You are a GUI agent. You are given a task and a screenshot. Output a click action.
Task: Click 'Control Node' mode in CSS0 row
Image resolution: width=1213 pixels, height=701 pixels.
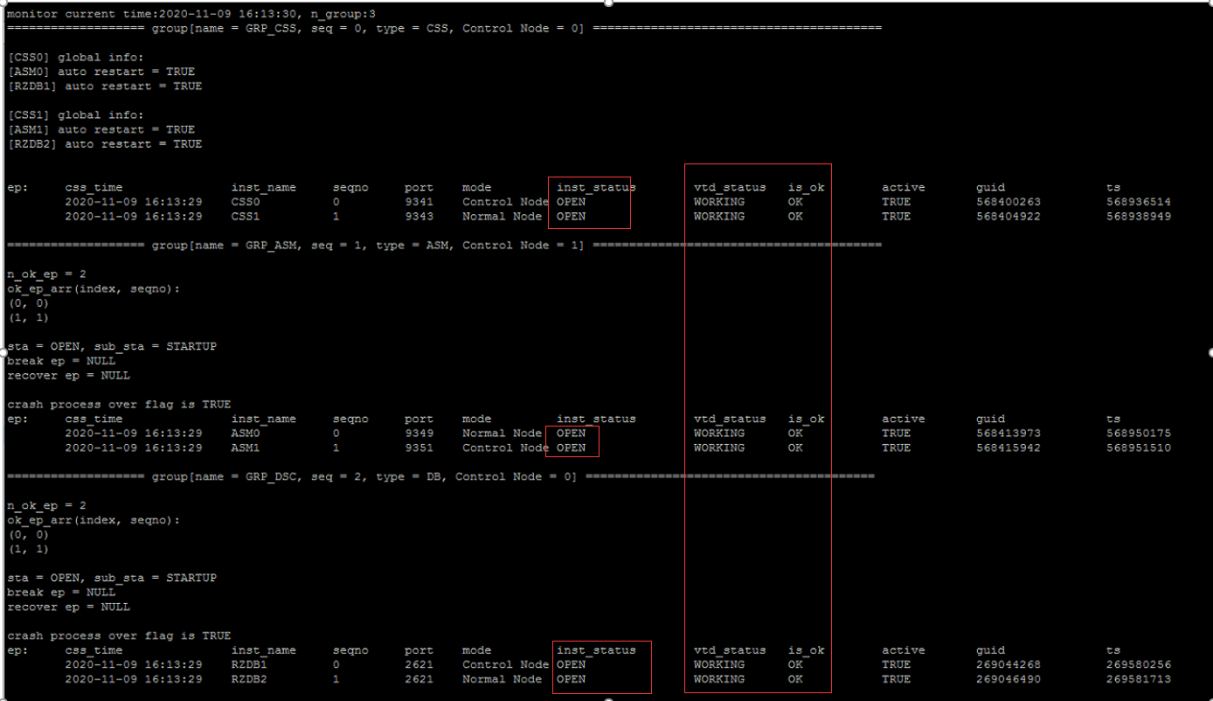[505, 202]
